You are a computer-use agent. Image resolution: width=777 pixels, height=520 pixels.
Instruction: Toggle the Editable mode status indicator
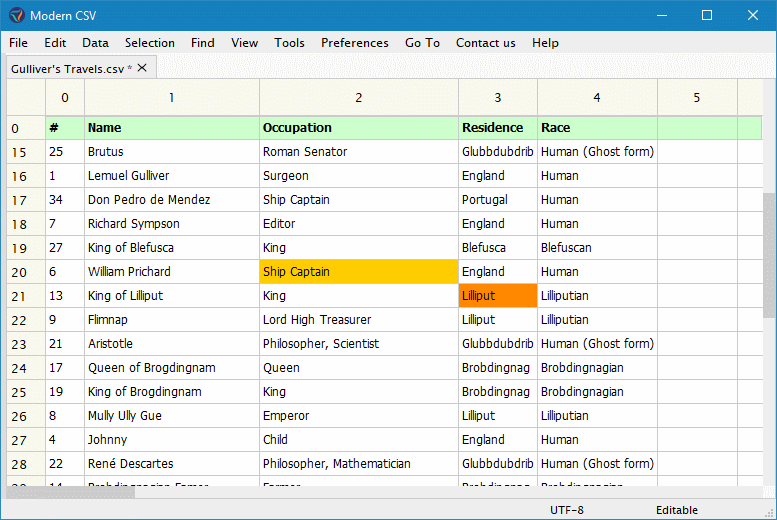[x=676, y=510]
